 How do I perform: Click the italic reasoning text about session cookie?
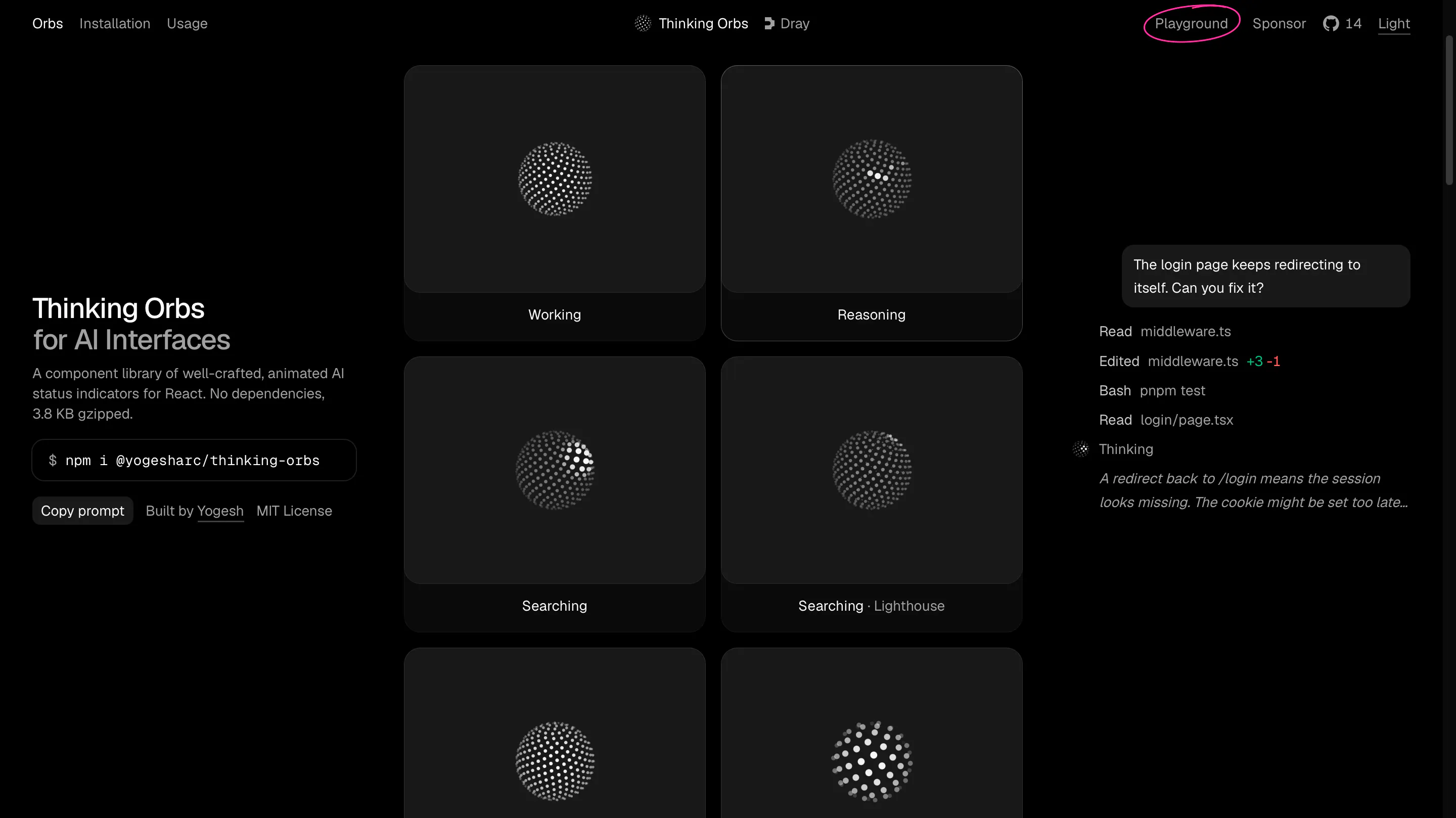[x=1254, y=490]
